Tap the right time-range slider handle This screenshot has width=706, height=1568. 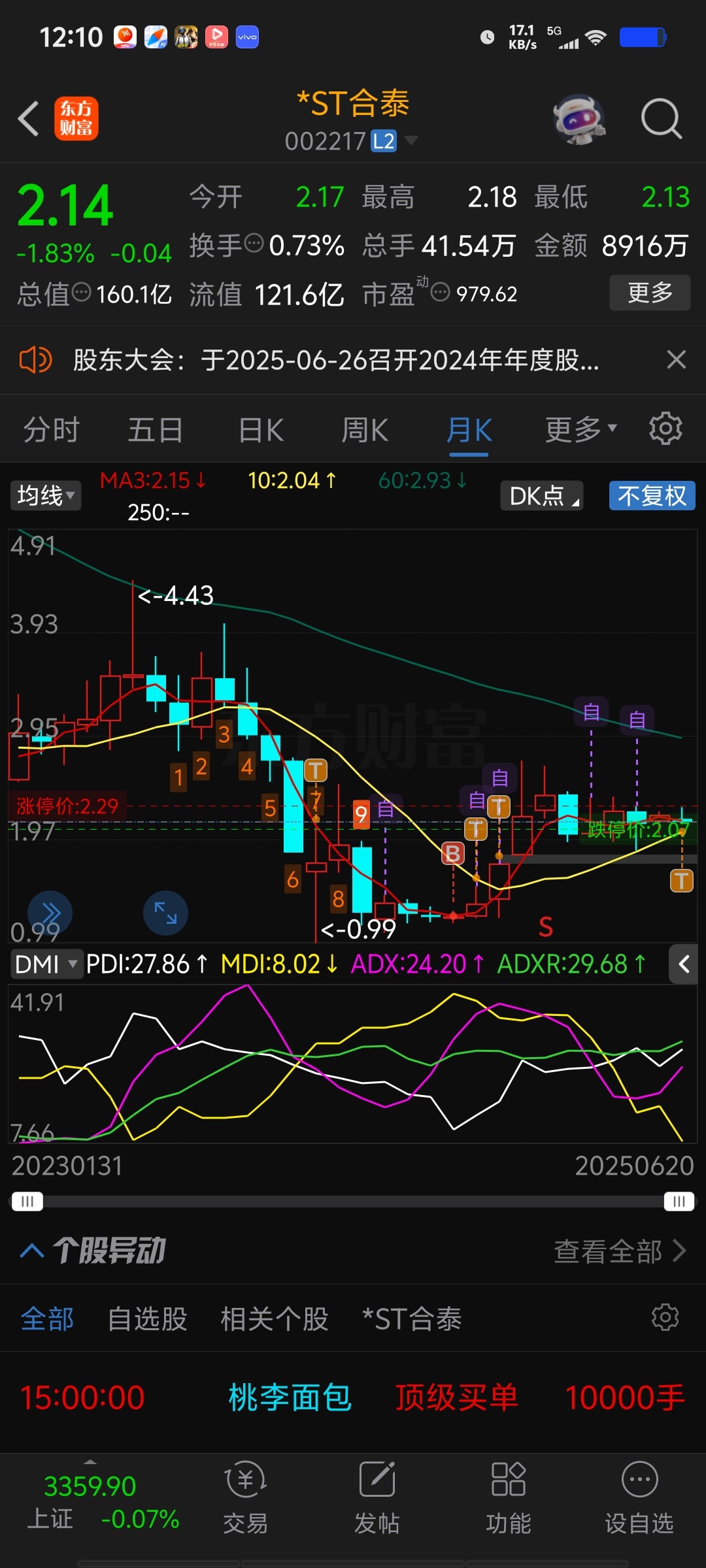pyautogui.click(x=679, y=1201)
